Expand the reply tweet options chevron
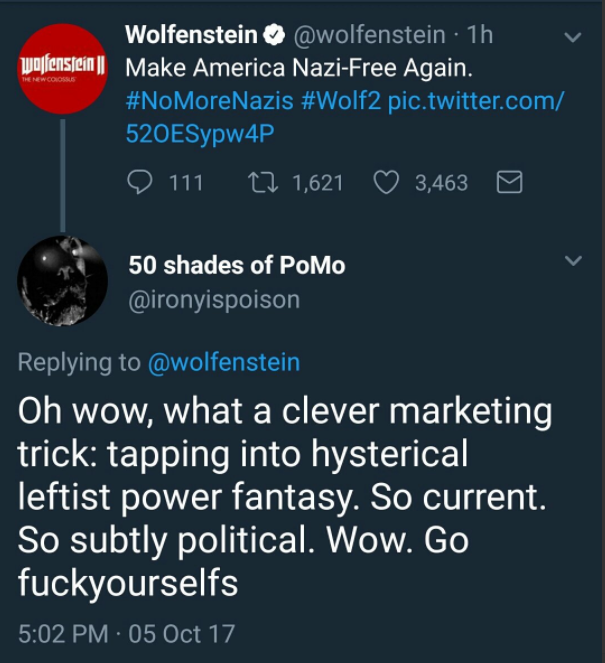This screenshot has width=605, height=663. (x=572, y=261)
